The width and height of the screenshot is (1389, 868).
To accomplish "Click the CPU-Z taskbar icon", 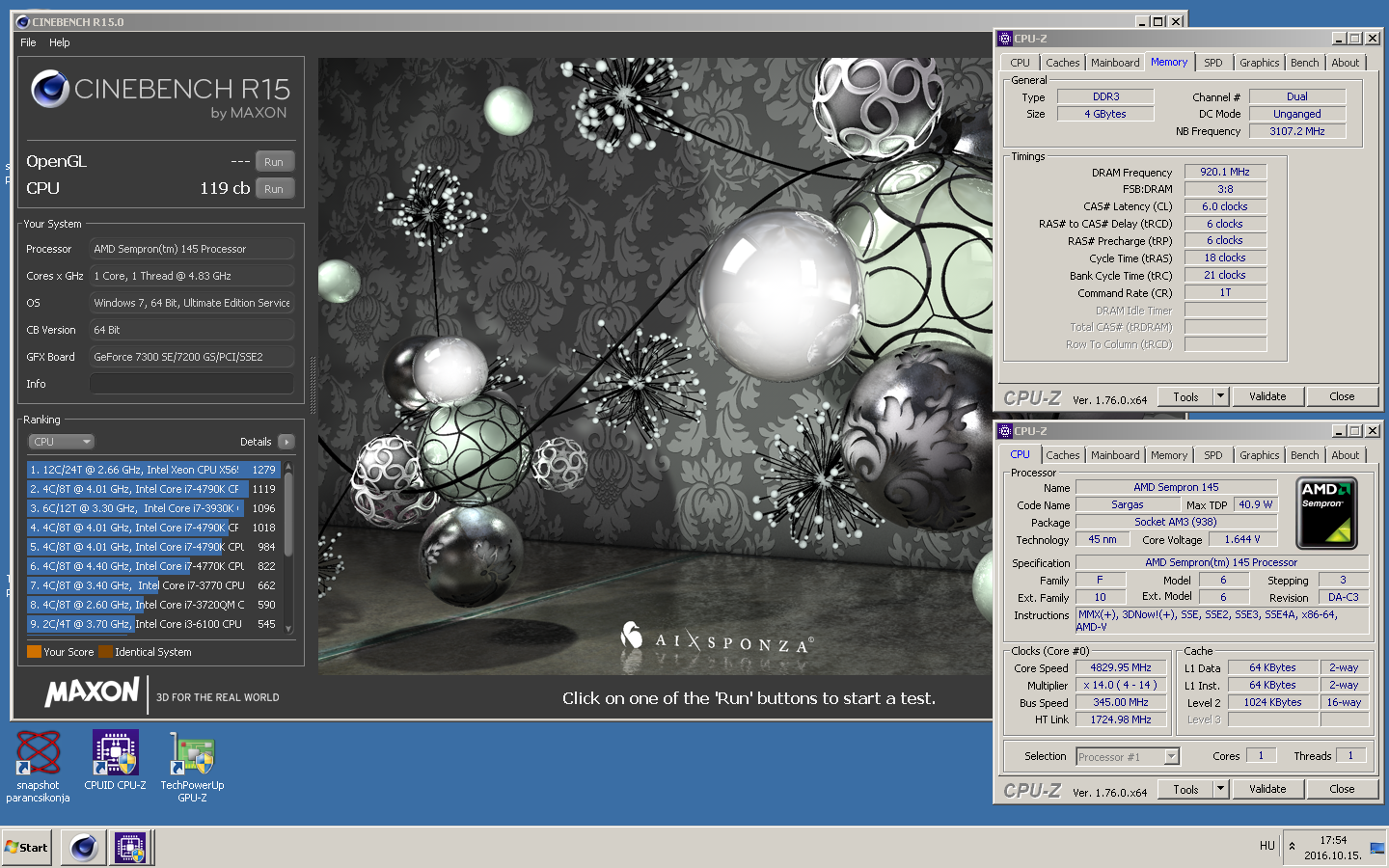I will [x=130, y=848].
